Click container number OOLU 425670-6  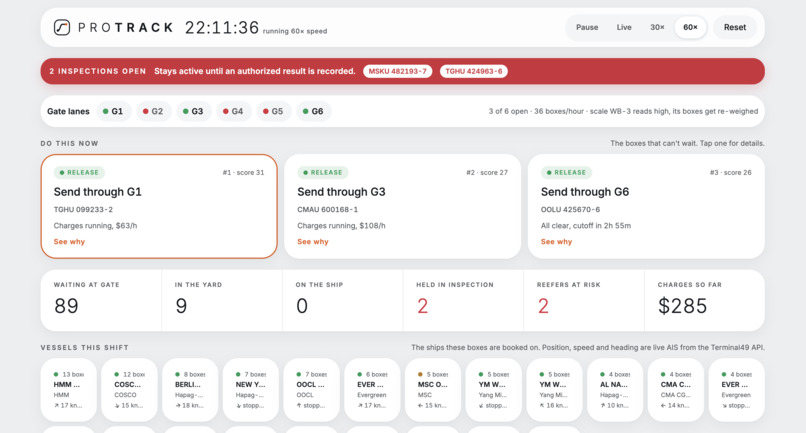coord(571,209)
